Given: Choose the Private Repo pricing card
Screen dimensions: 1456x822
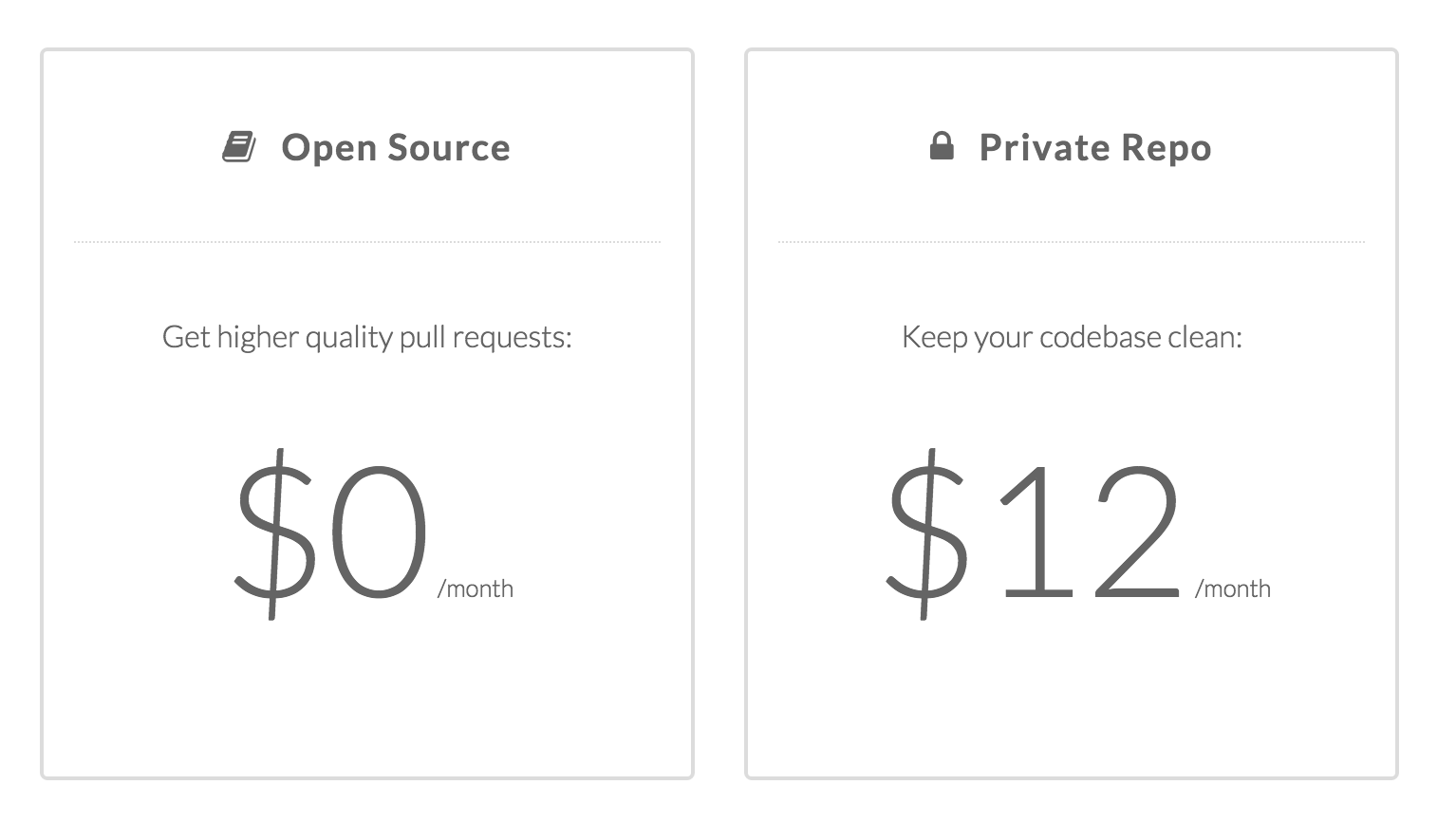Looking at the screenshot, I should (x=1072, y=414).
